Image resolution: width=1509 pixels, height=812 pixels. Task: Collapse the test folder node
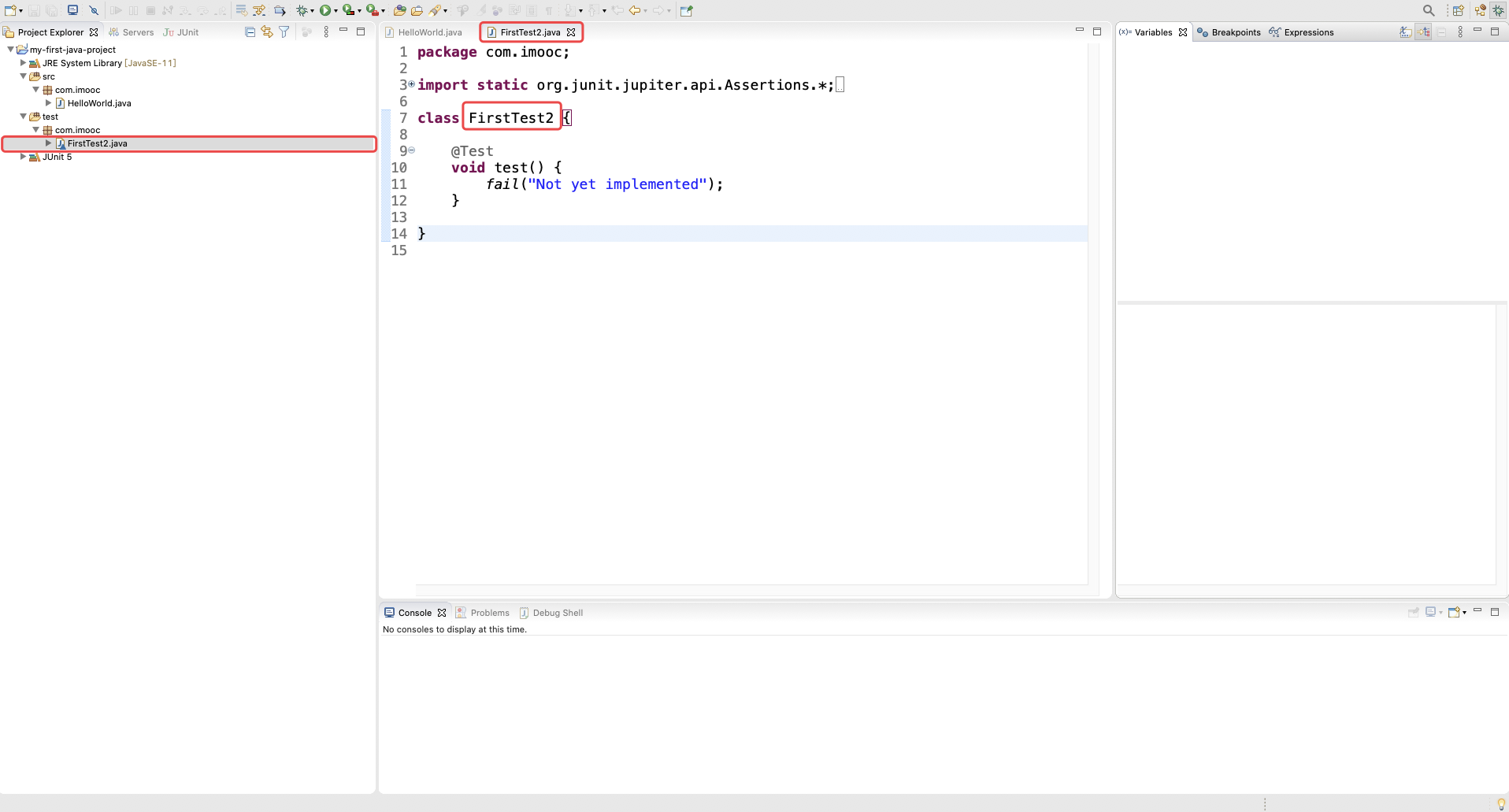(x=23, y=117)
